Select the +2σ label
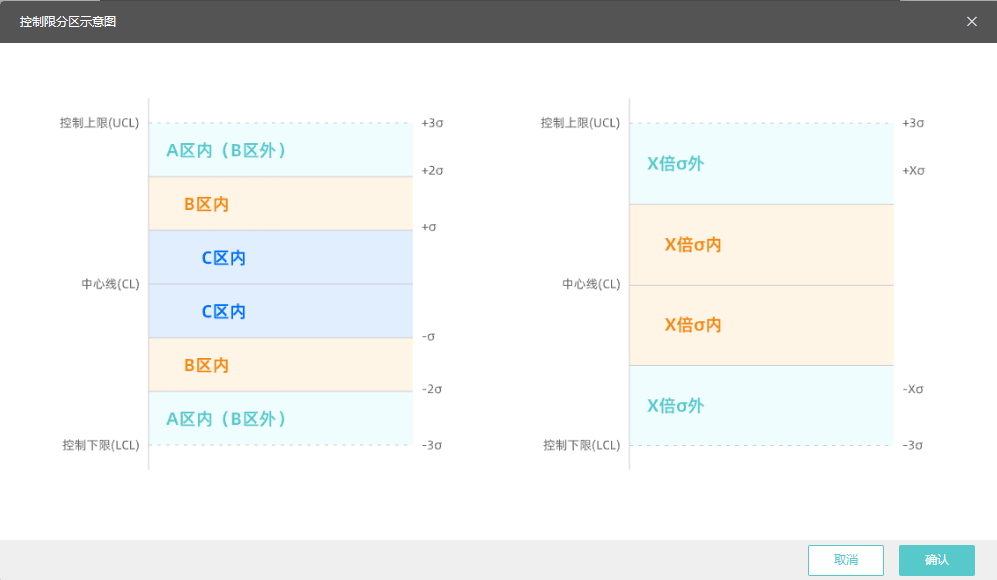997x580 pixels. point(432,170)
